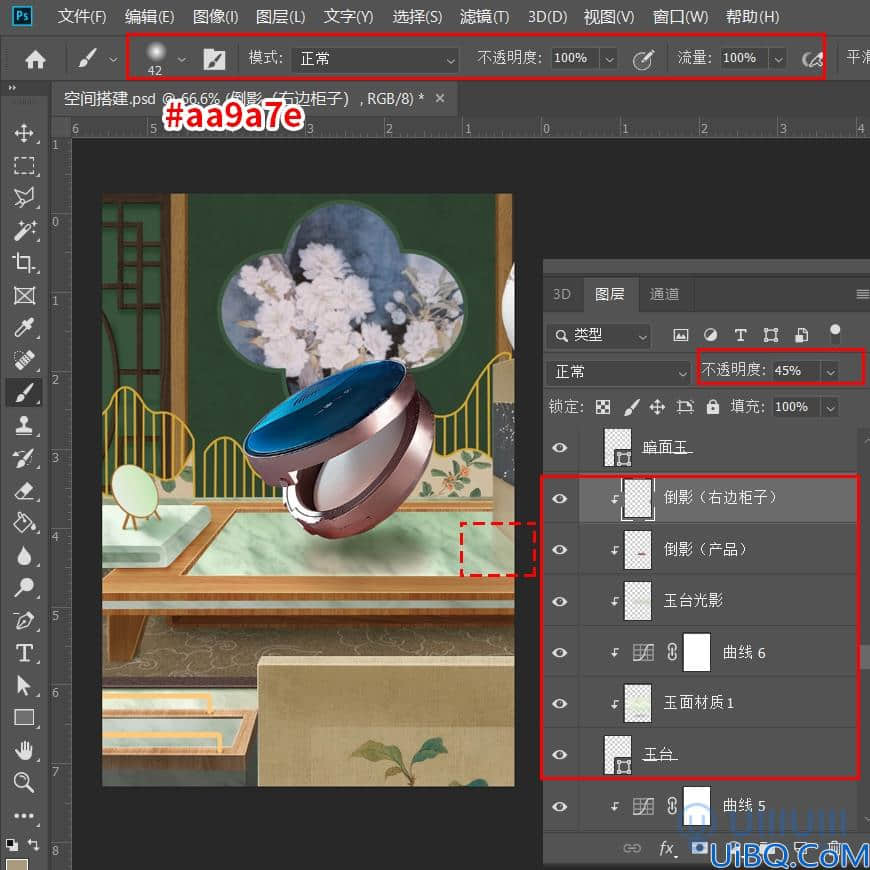Open brush 流量 slider arrow
The height and width of the screenshot is (870, 870).
(778, 59)
